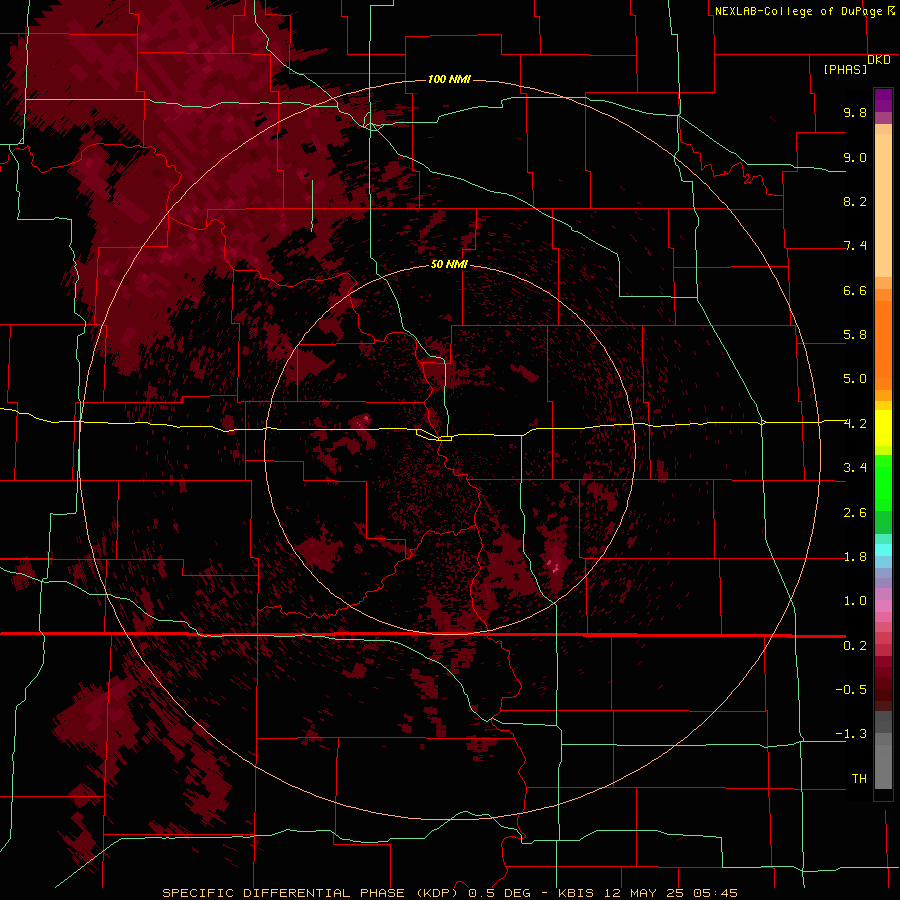
Task: Click the -1.3 value on color scale
Action: click(851, 734)
